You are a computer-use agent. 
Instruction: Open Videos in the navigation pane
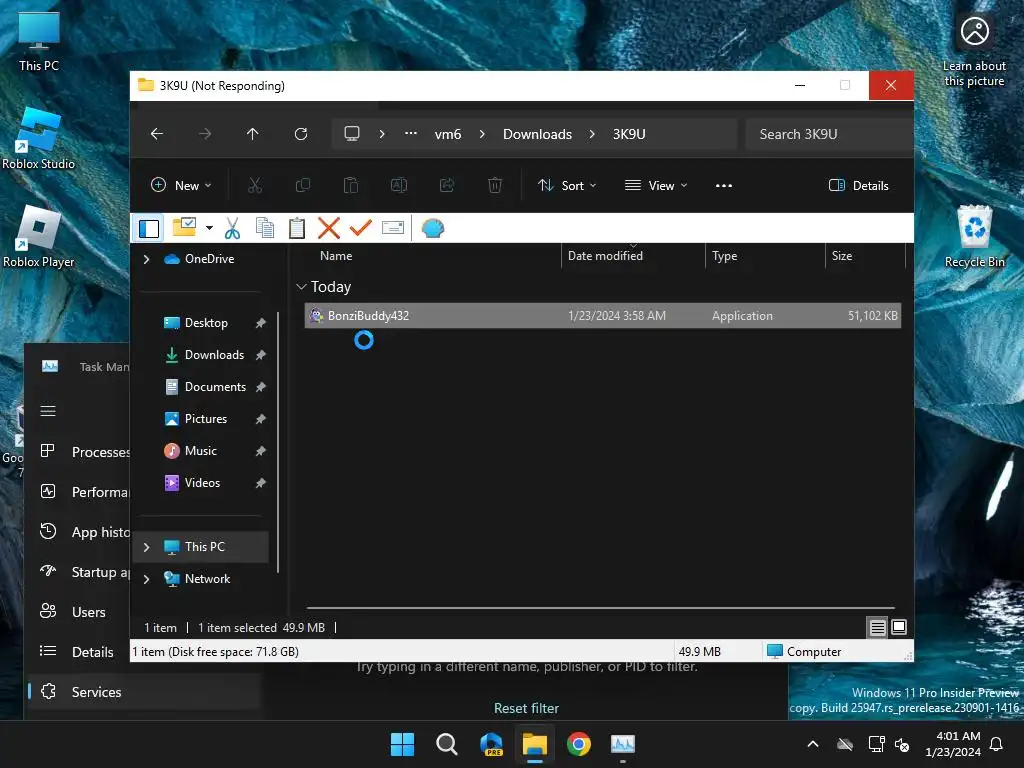coord(202,483)
